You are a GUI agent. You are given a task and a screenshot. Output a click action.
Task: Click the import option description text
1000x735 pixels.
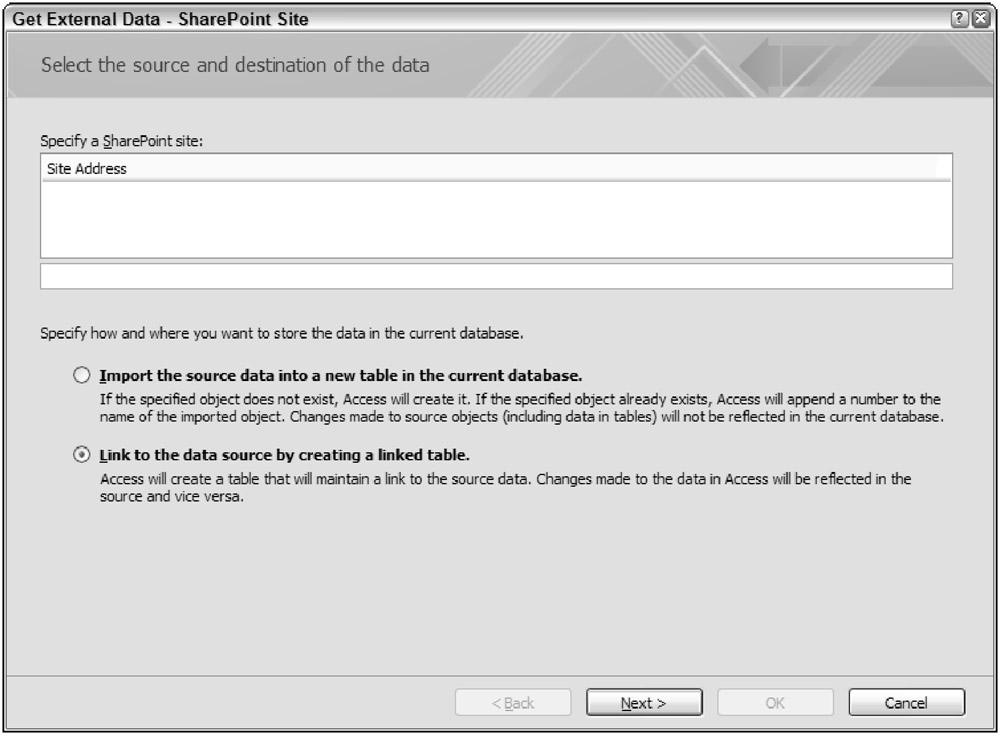(520, 408)
